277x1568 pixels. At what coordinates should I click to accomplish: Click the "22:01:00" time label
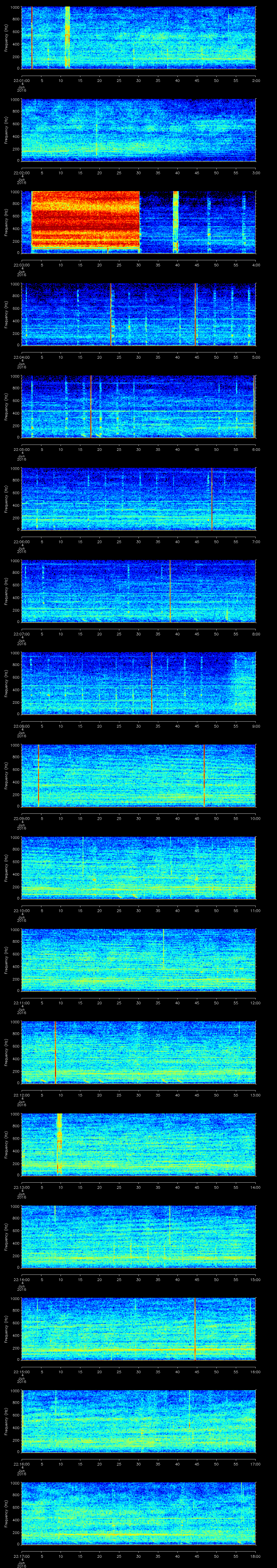tap(21, 80)
